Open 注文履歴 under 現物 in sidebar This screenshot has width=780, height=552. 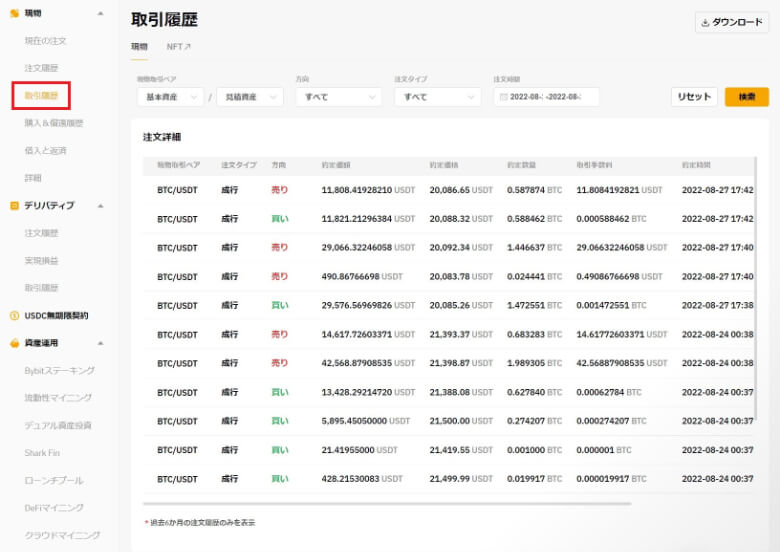coord(41,68)
